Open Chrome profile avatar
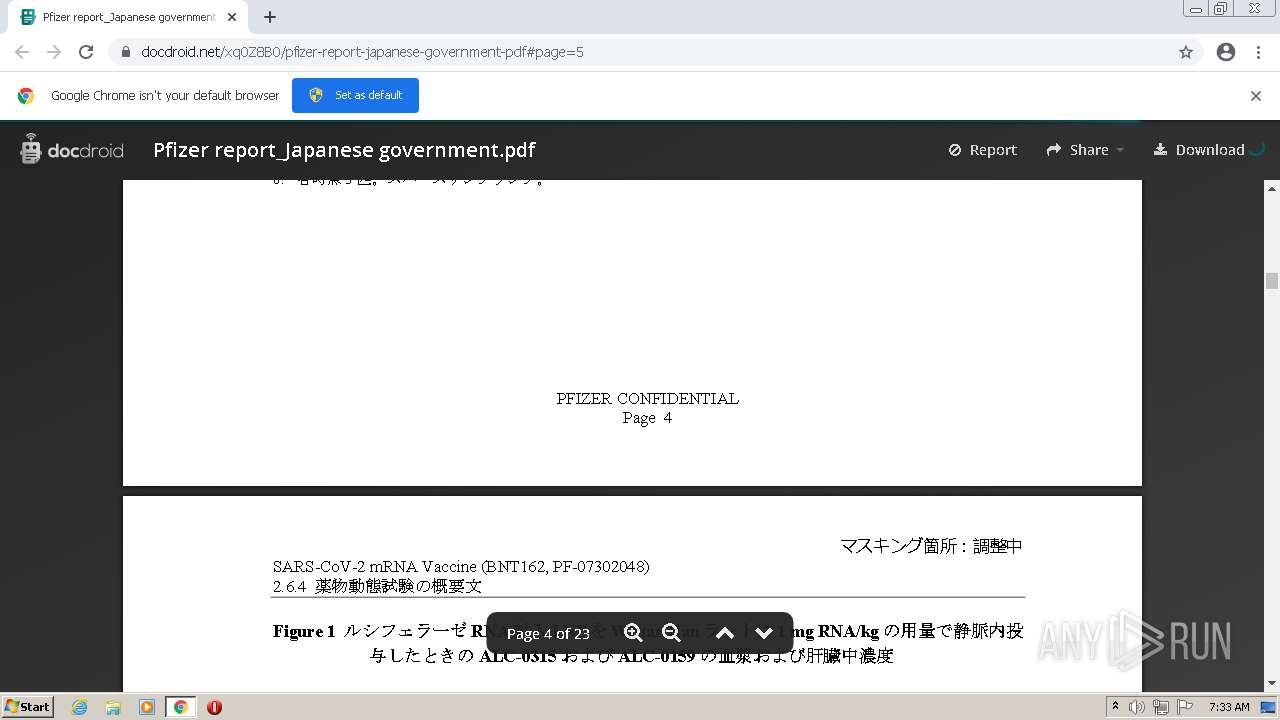 [x=1226, y=52]
